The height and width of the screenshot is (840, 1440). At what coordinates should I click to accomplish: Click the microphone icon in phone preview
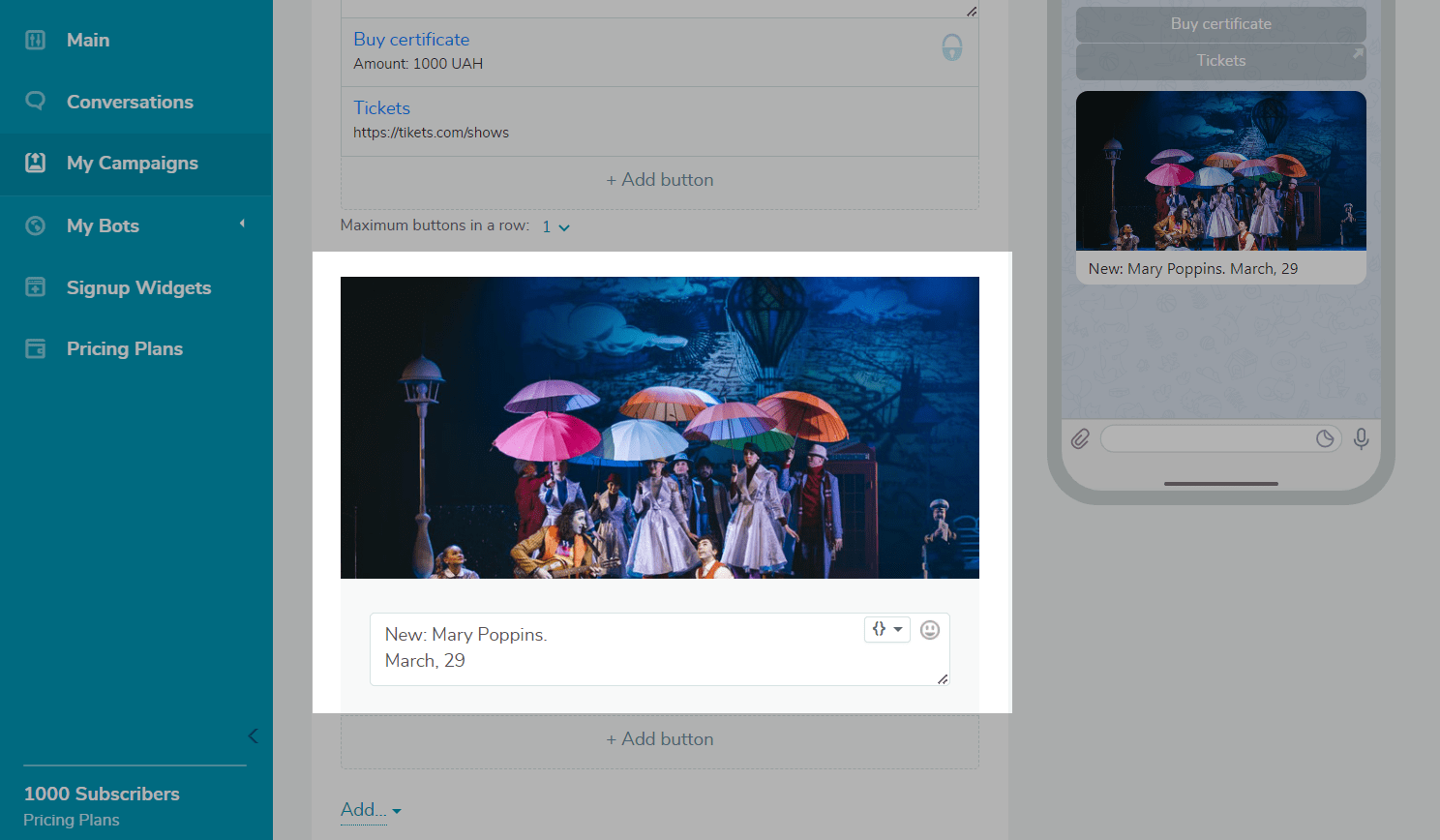tap(1361, 439)
